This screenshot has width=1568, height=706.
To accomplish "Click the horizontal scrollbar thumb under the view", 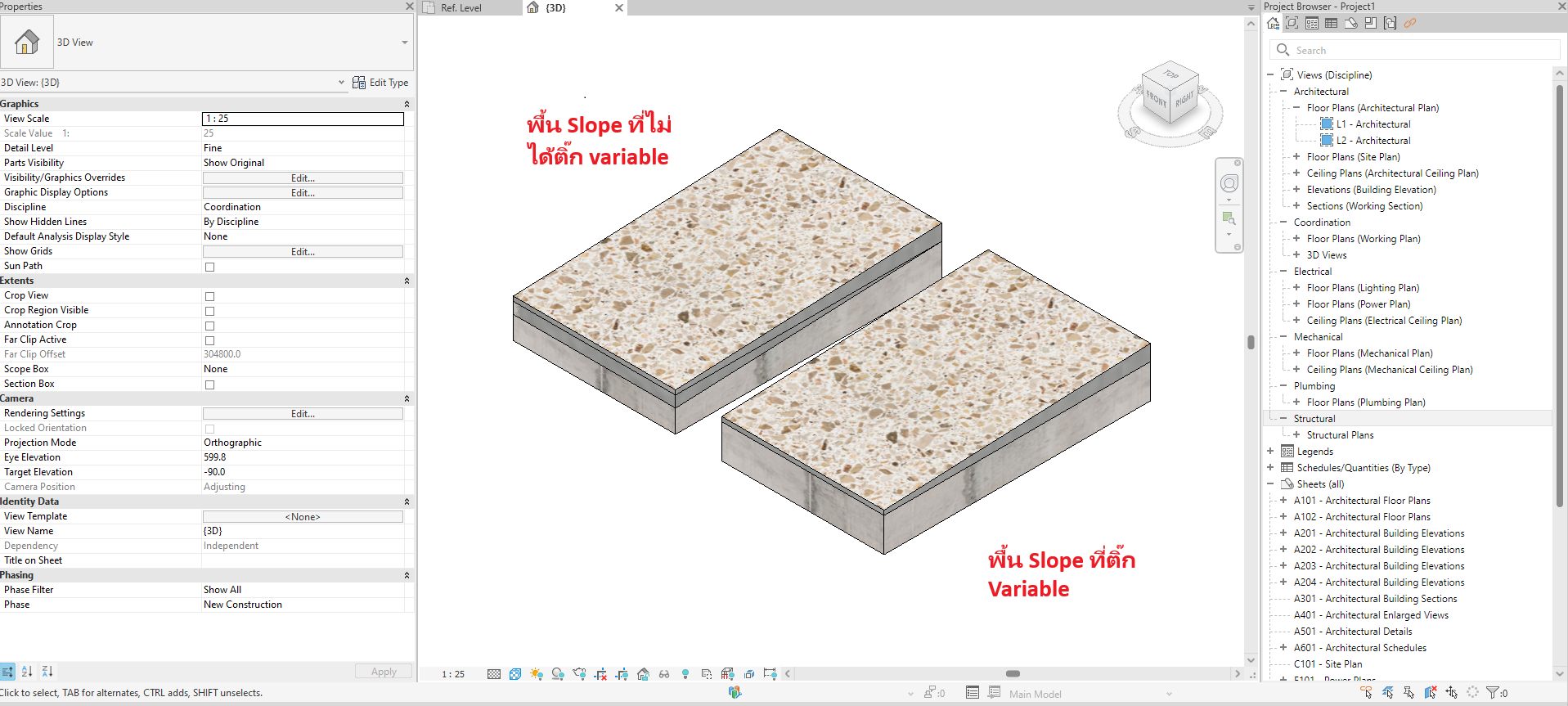I will pos(1013,674).
